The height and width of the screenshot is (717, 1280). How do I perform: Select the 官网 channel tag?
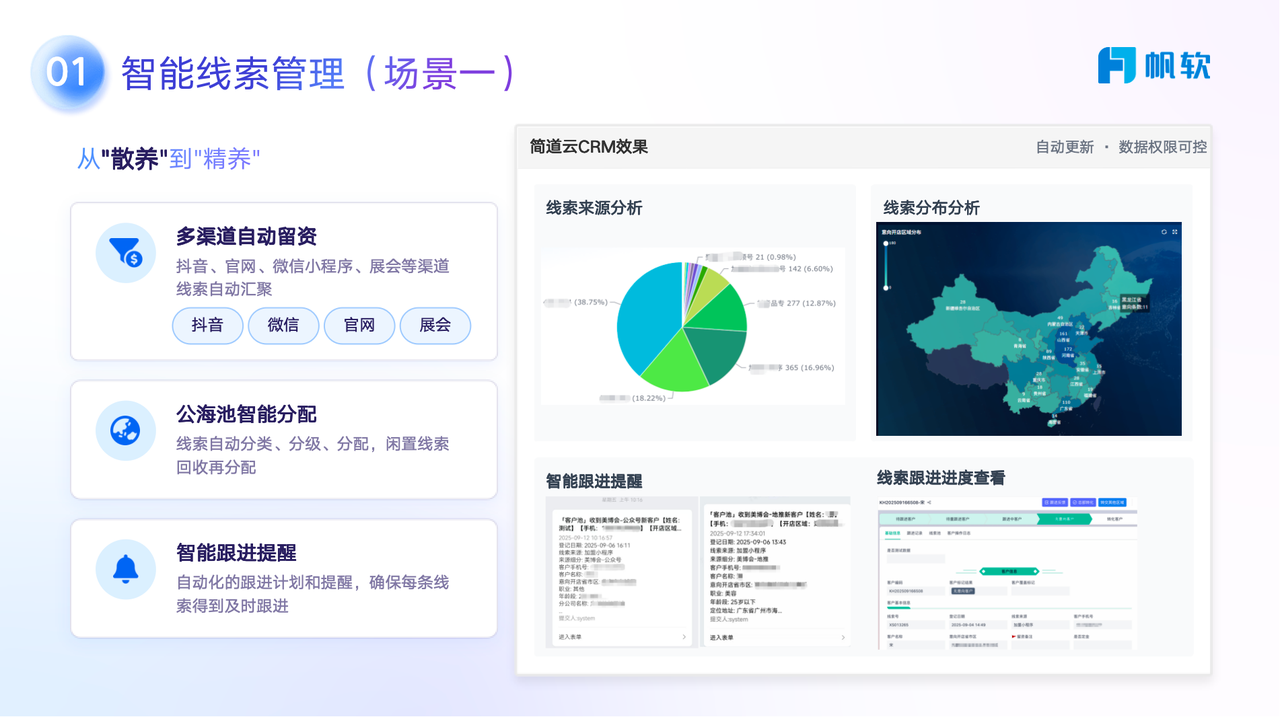tap(359, 326)
